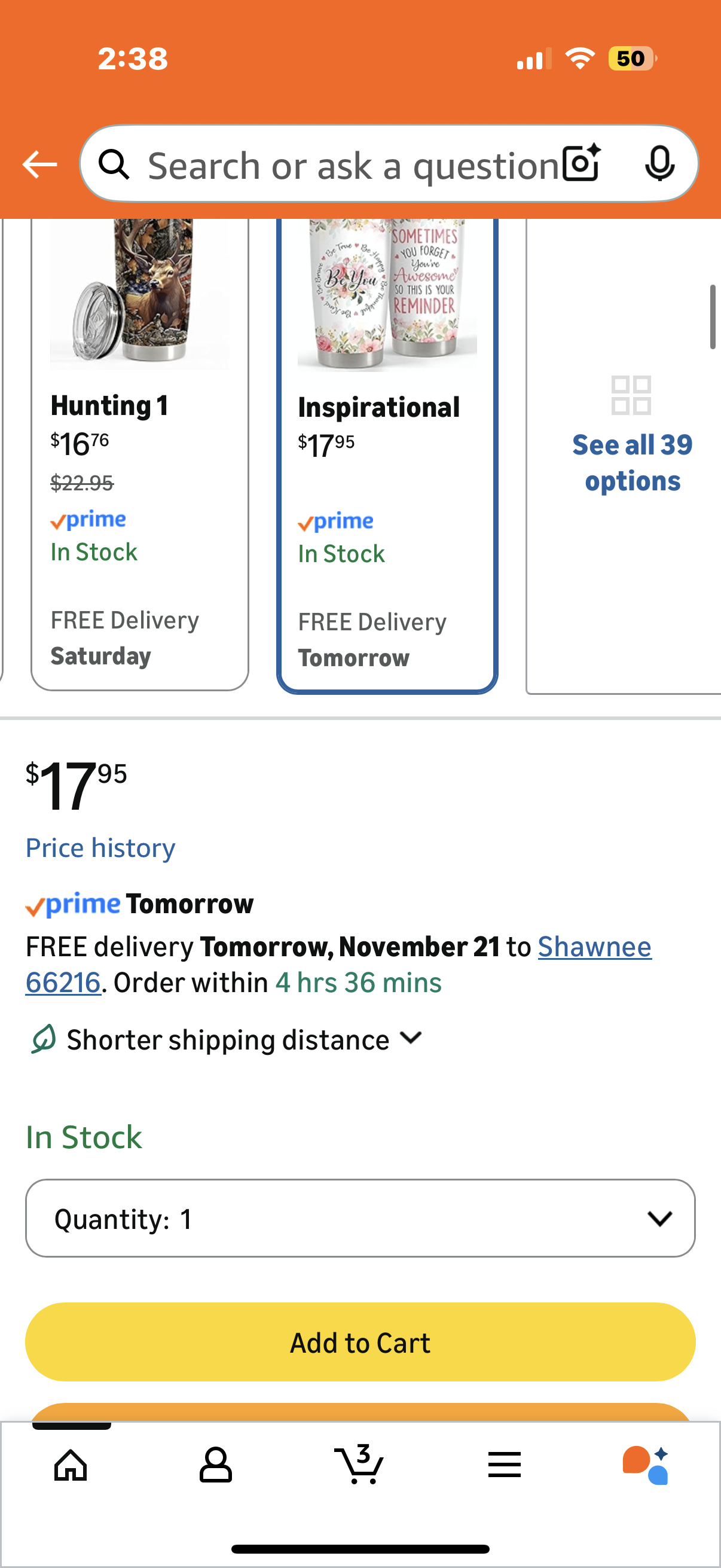Change delivery location Shawnee 66216
Viewport: 721px width, 1568px height.
click(x=594, y=947)
